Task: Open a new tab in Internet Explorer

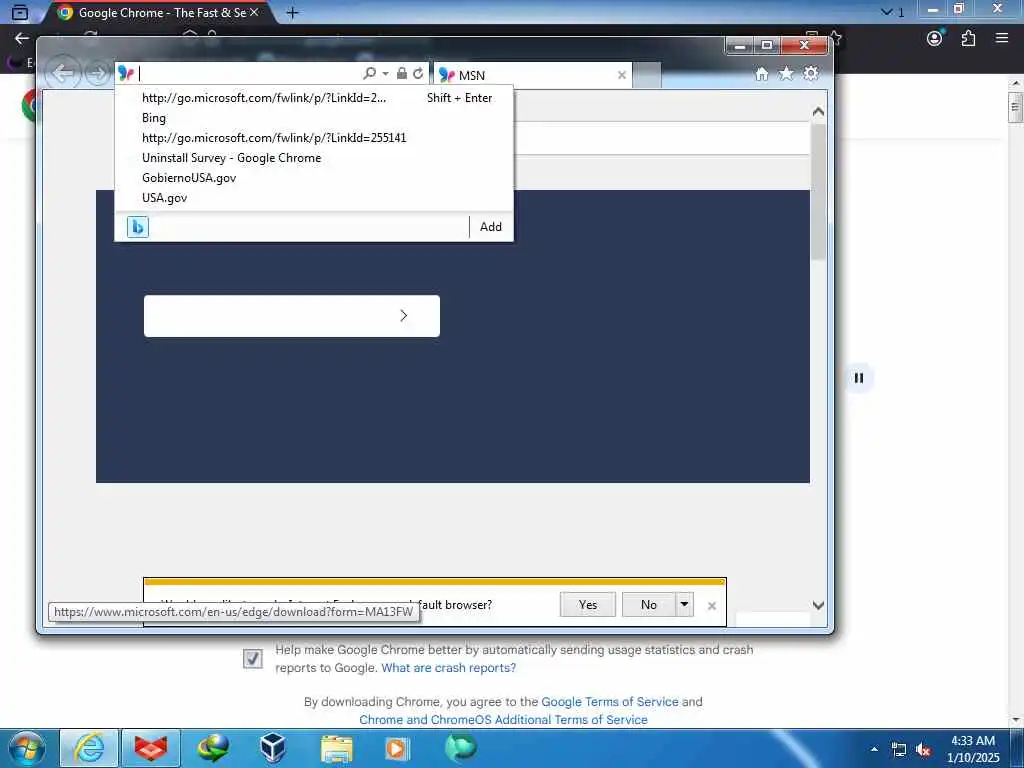Action: coord(647,75)
